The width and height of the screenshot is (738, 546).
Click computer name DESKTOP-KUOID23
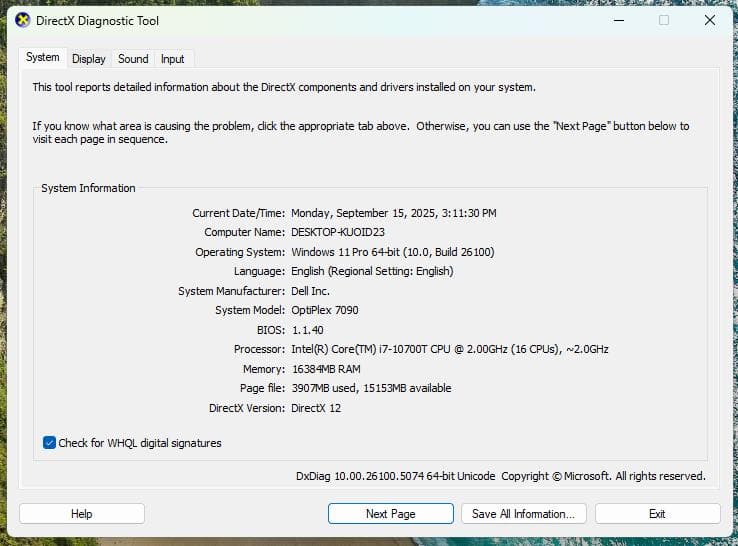click(x=338, y=233)
